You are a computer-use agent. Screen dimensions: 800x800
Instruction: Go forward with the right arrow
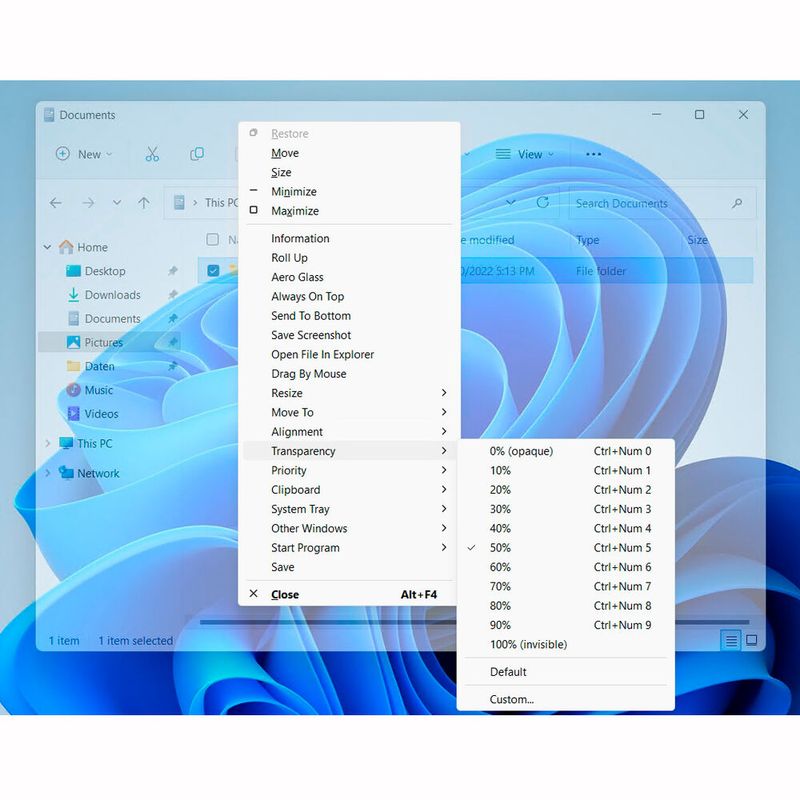[88, 203]
